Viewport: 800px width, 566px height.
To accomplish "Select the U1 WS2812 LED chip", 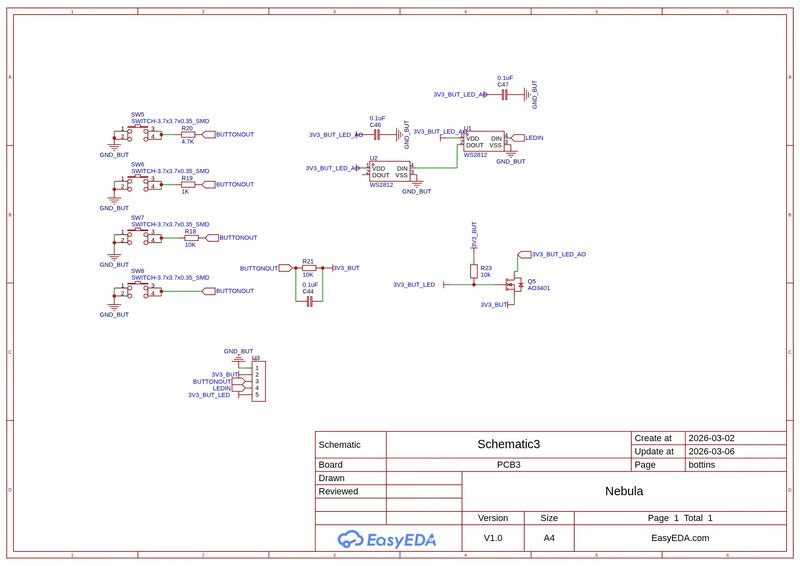I will tap(484, 141).
